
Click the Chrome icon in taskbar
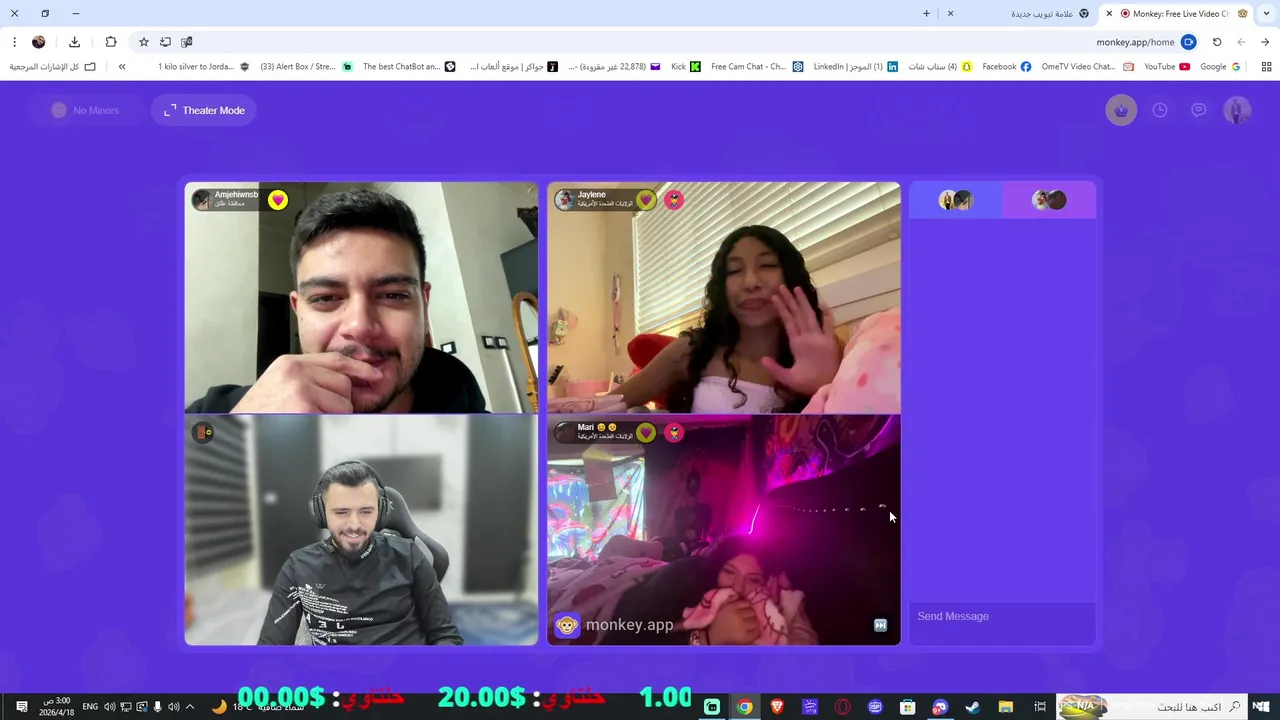coord(745,707)
